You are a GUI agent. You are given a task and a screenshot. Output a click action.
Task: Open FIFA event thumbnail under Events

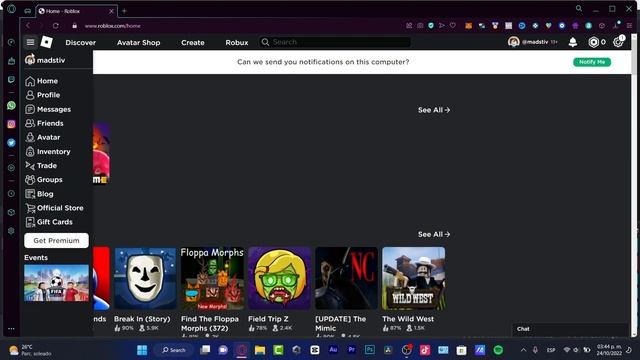56,283
